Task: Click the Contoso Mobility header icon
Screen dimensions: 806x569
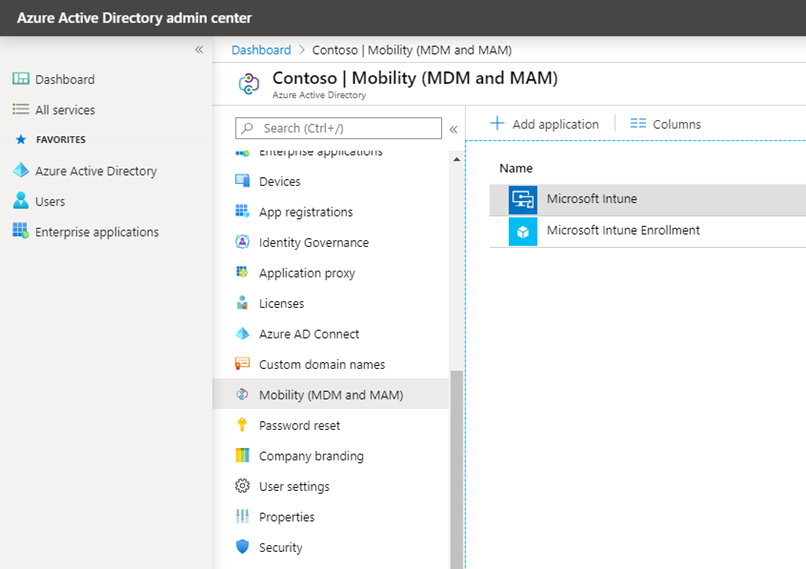Action: coord(249,84)
